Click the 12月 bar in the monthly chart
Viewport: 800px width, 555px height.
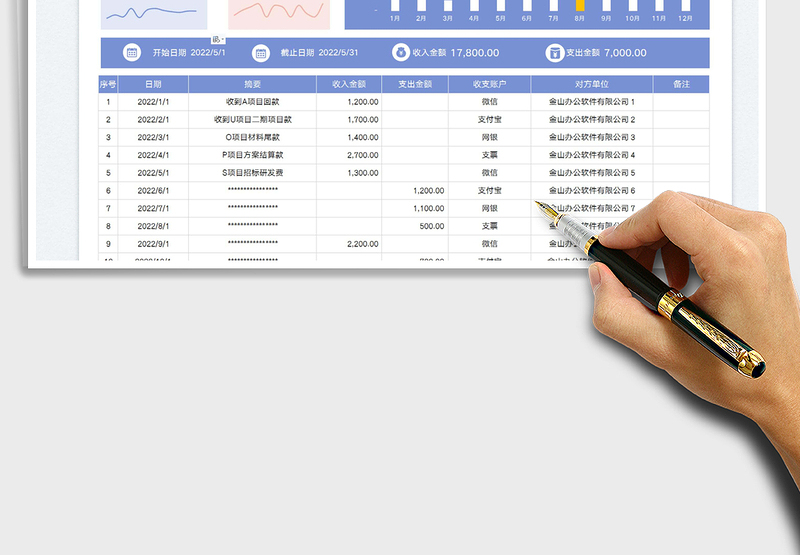click(x=685, y=6)
